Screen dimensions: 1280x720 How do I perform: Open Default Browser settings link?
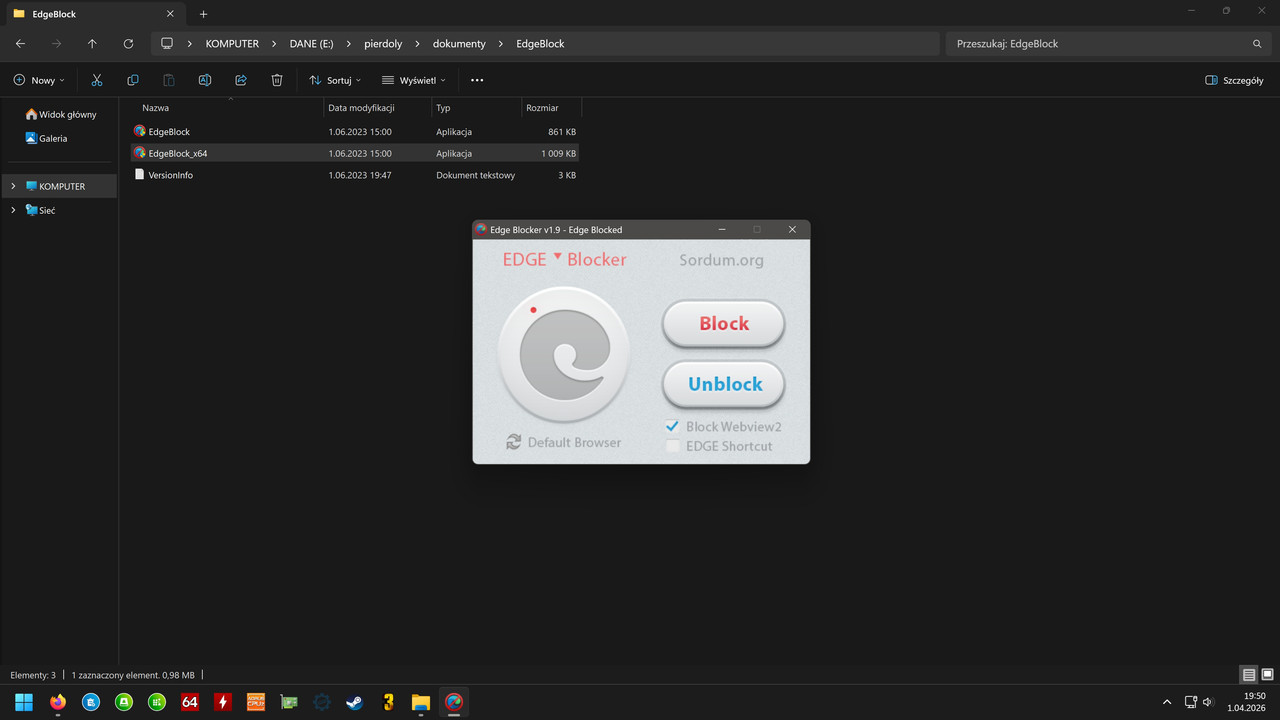(x=574, y=442)
